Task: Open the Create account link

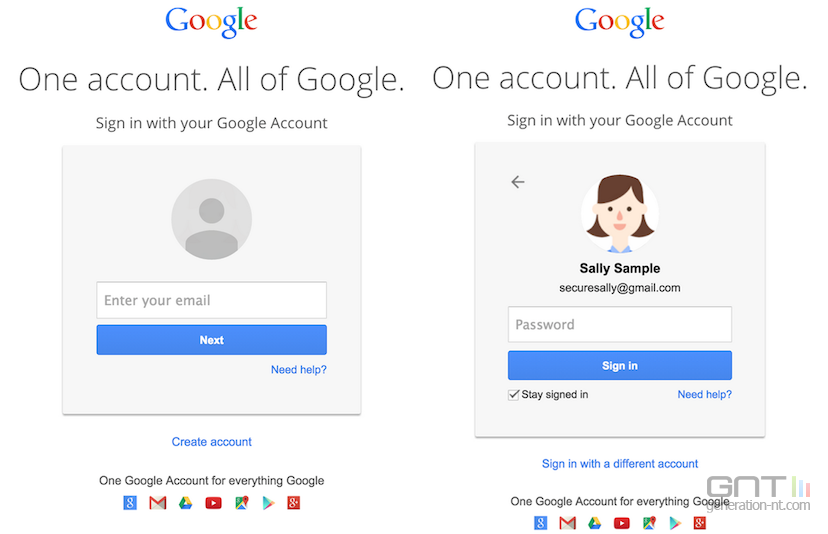Action: (x=212, y=442)
